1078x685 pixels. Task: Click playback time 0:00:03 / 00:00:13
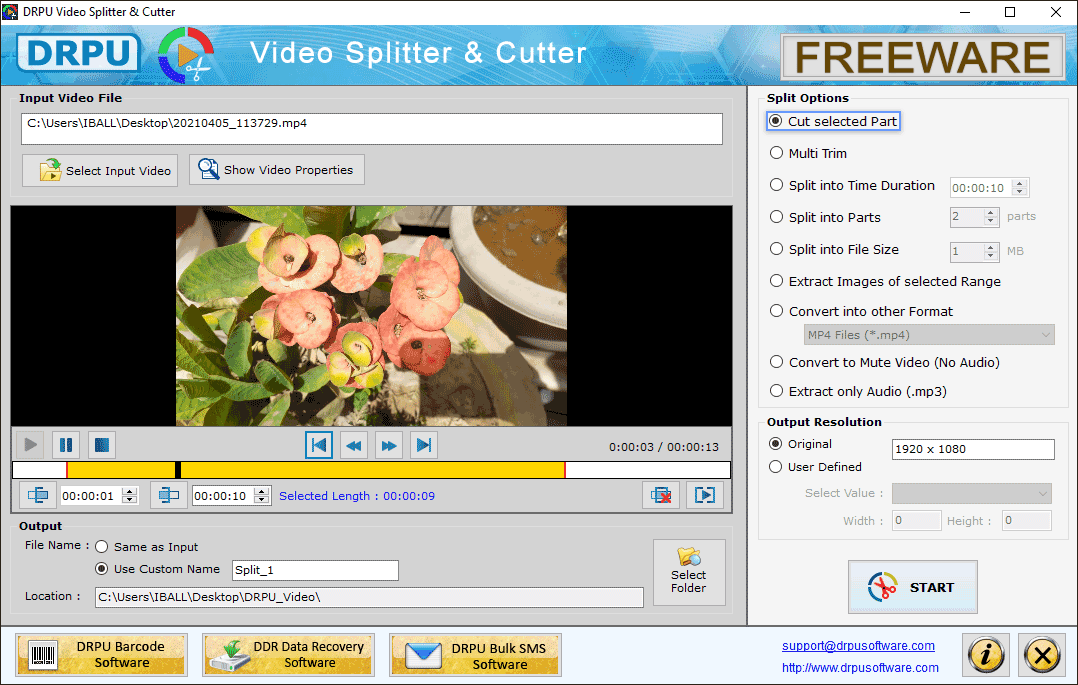663,447
